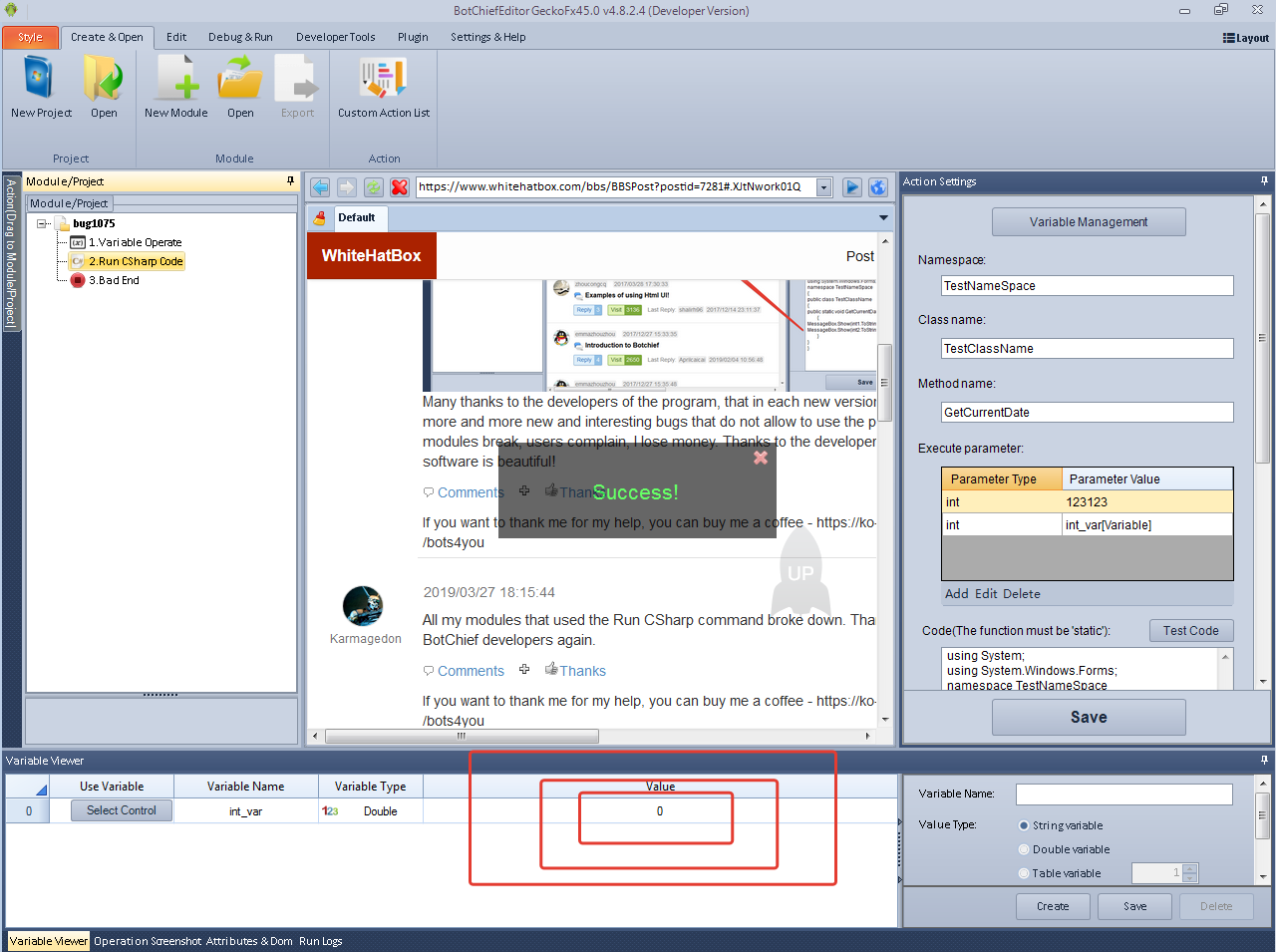Click the green refresh page icon
The width and height of the screenshot is (1276, 952).
(x=373, y=187)
